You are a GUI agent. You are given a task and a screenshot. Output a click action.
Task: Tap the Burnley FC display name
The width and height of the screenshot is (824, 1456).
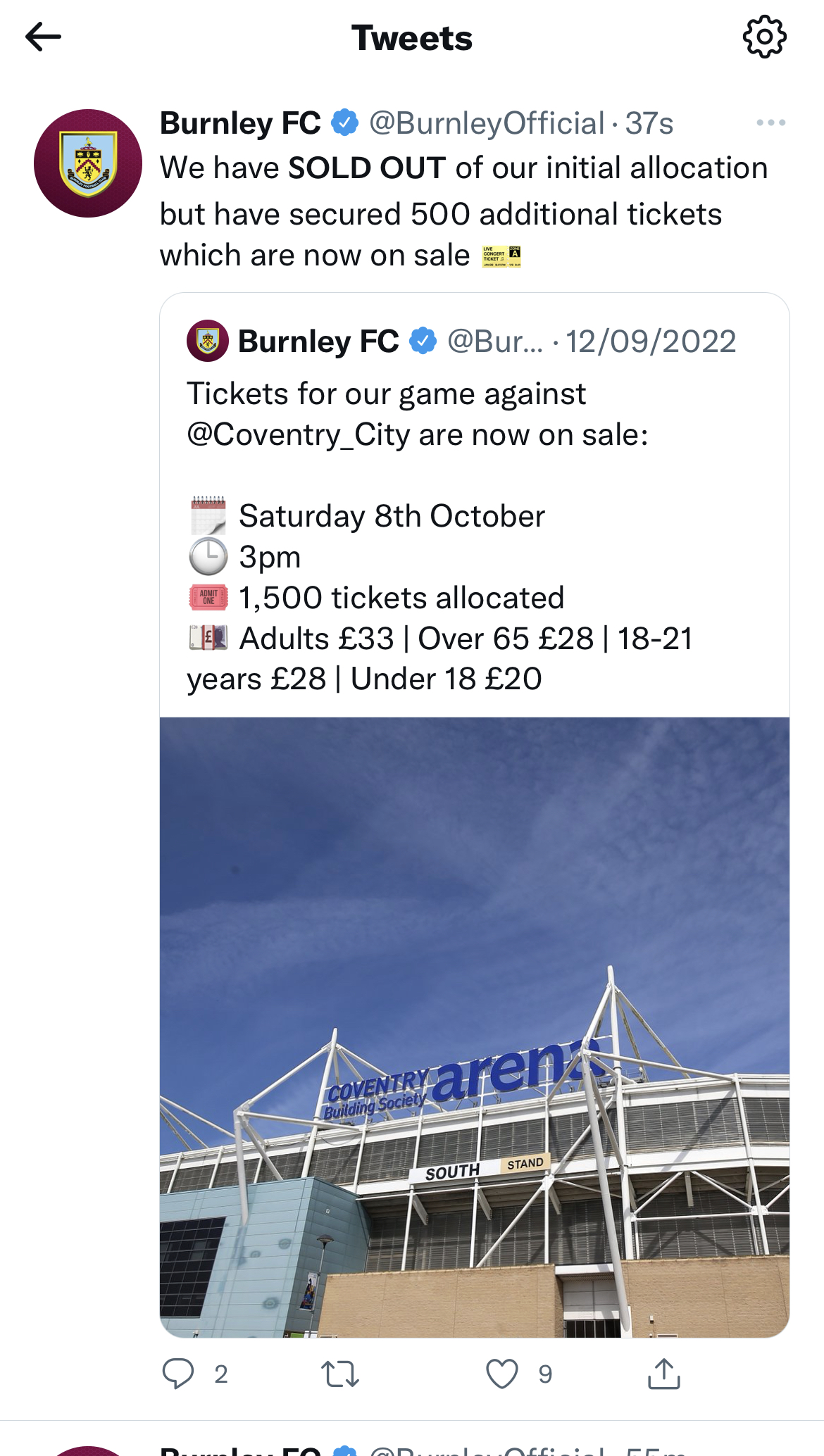coord(240,123)
